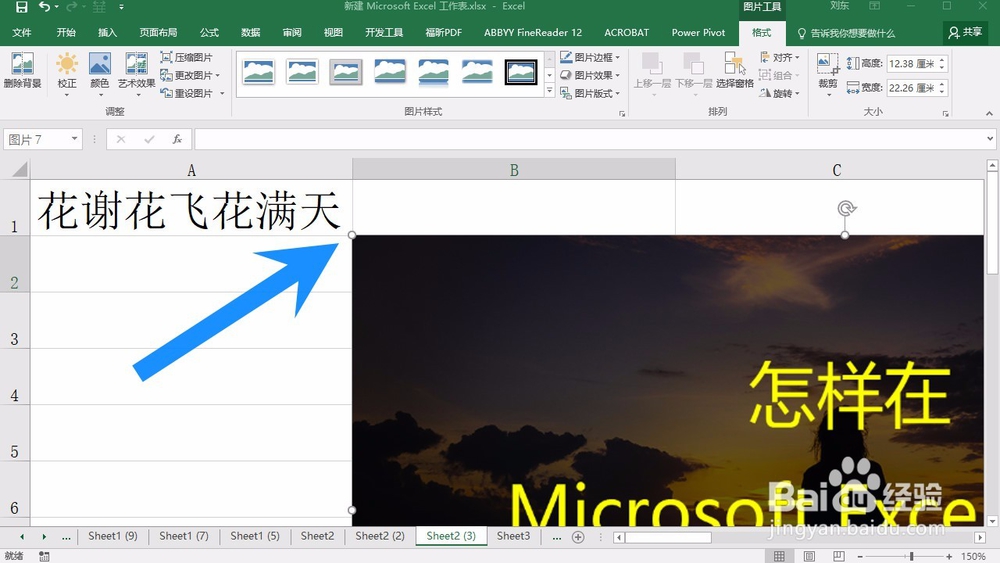Viewport: 1000px width, 563px height.
Task: Open the Corrections (校正) tool
Action: (67, 74)
